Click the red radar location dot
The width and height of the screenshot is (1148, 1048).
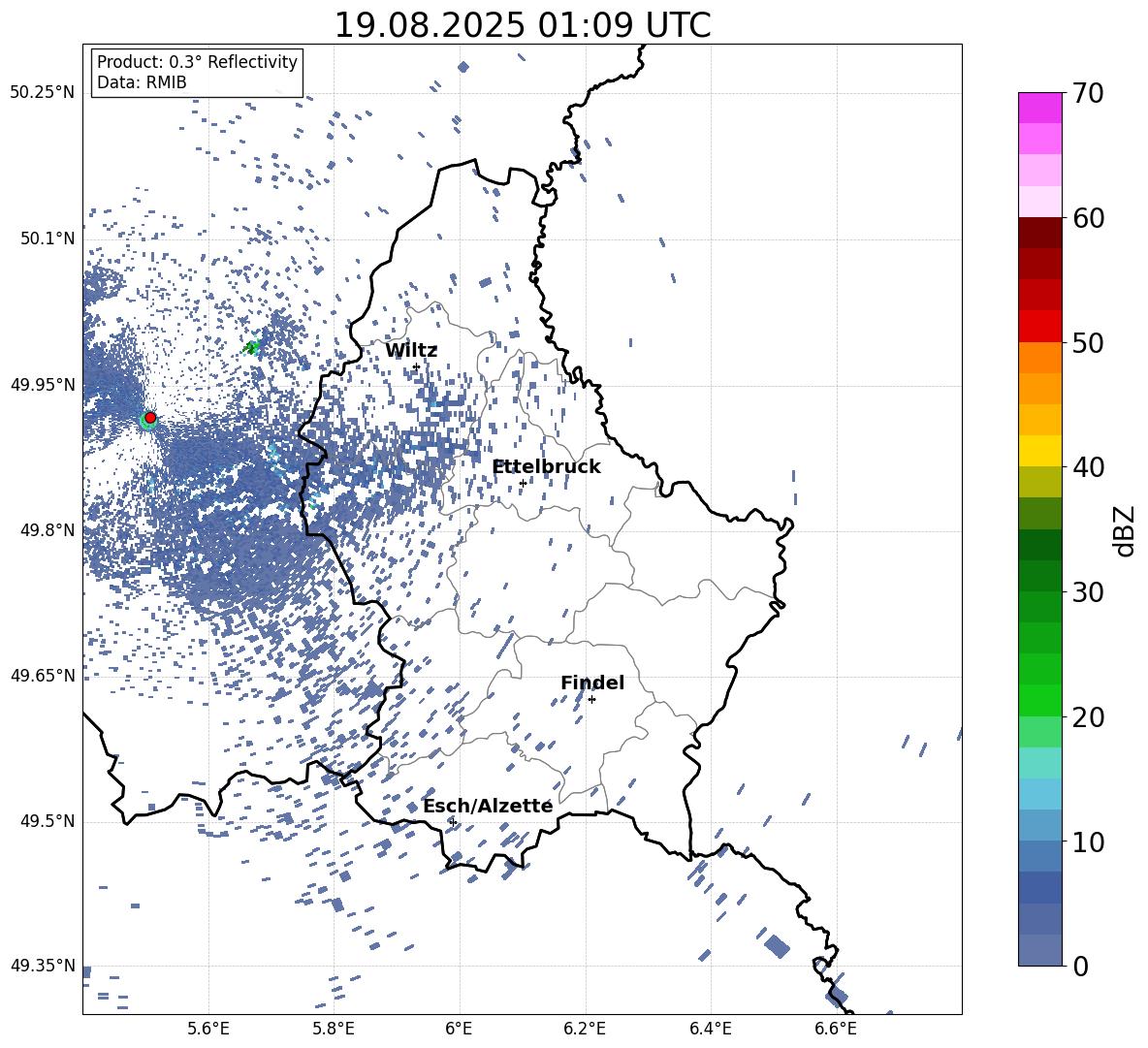click(150, 418)
